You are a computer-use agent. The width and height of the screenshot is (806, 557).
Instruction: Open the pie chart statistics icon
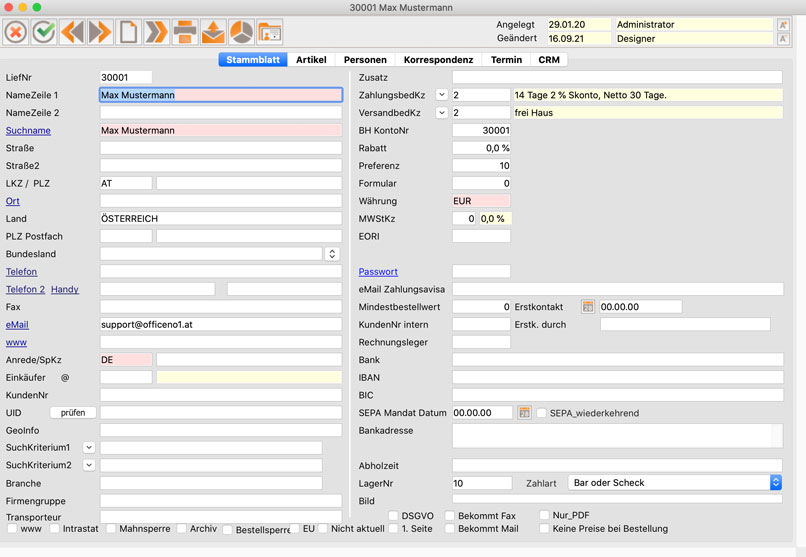242,32
